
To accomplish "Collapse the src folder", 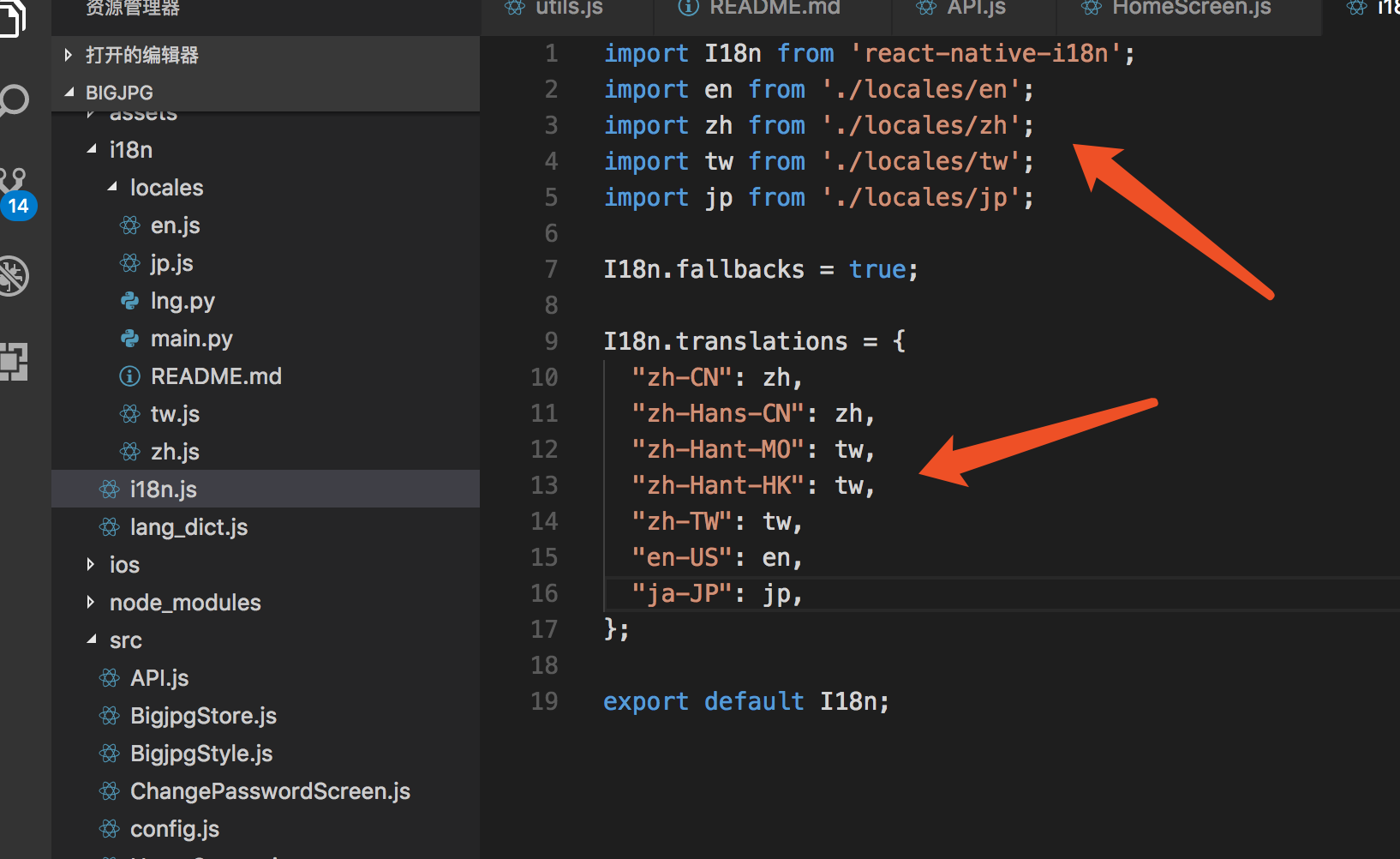I will [92, 640].
